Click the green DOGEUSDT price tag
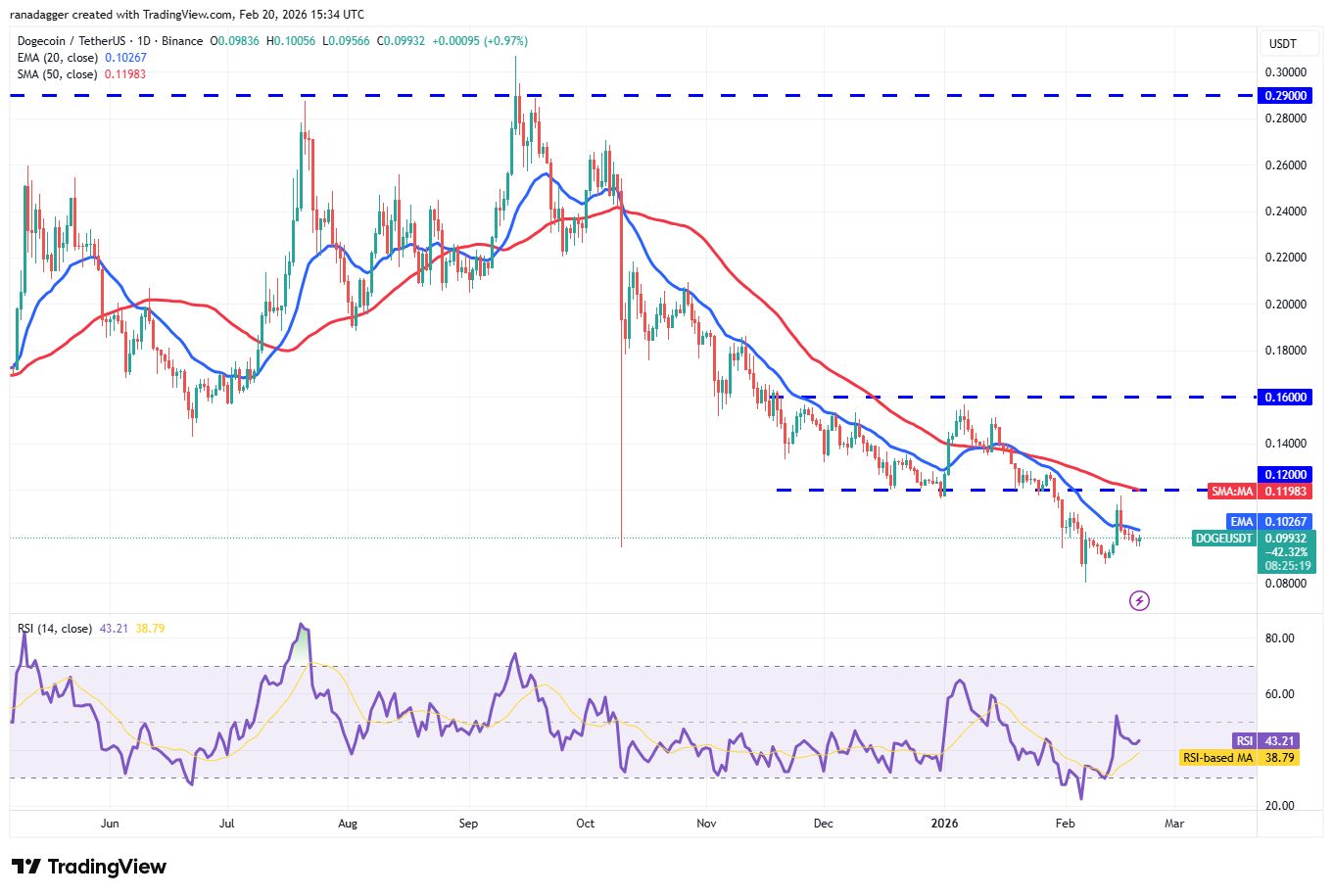The height and width of the screenshot is (896, 1333). (x=1223, y=538)
